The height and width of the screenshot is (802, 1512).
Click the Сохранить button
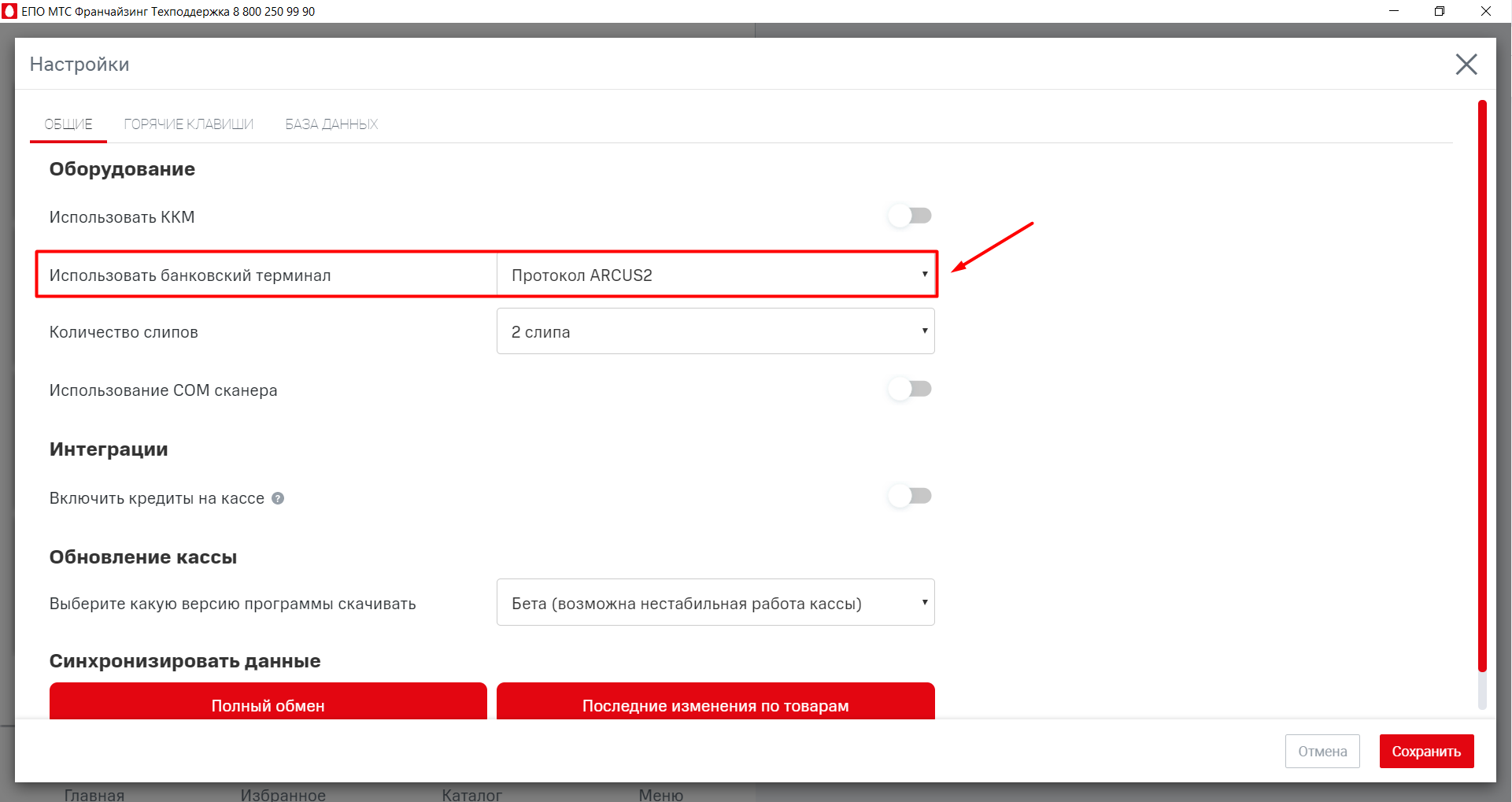(x=1426, y=752)
